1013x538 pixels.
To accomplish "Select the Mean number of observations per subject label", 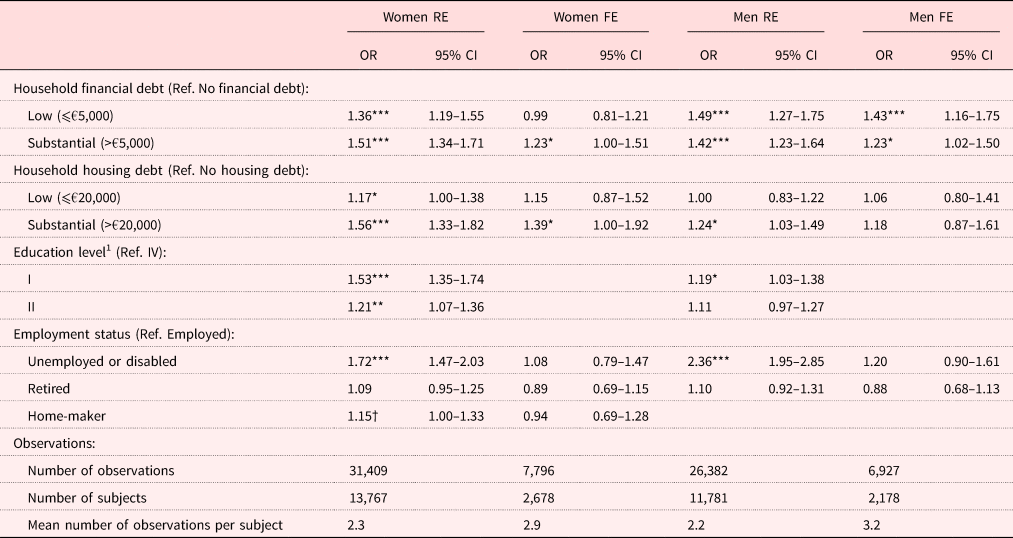I will click(x=155, y=524).
